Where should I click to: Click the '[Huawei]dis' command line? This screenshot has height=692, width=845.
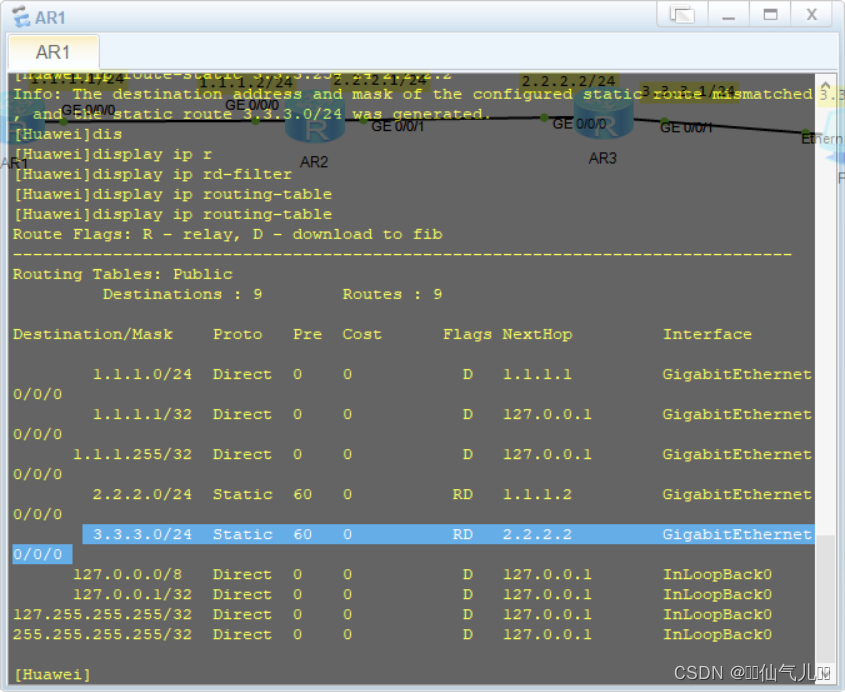[x=68, y=134]
